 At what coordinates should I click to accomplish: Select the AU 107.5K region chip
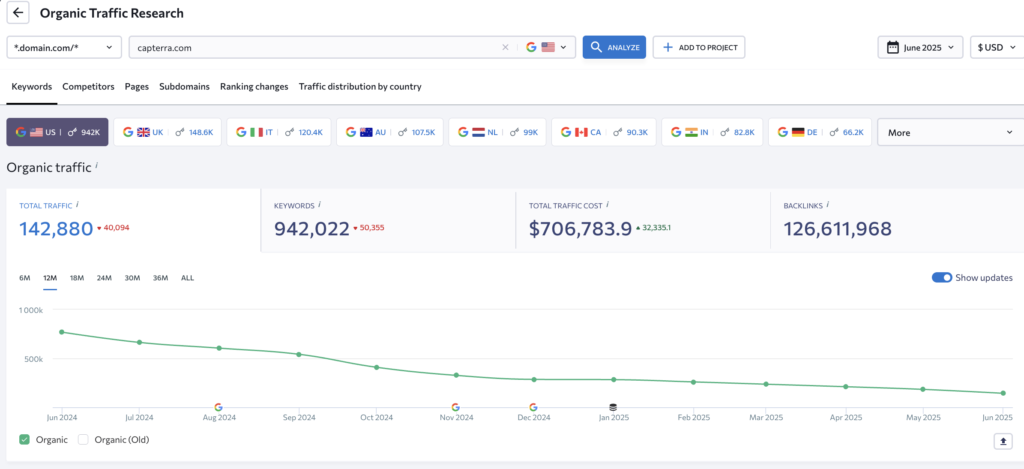click(390, 132)
